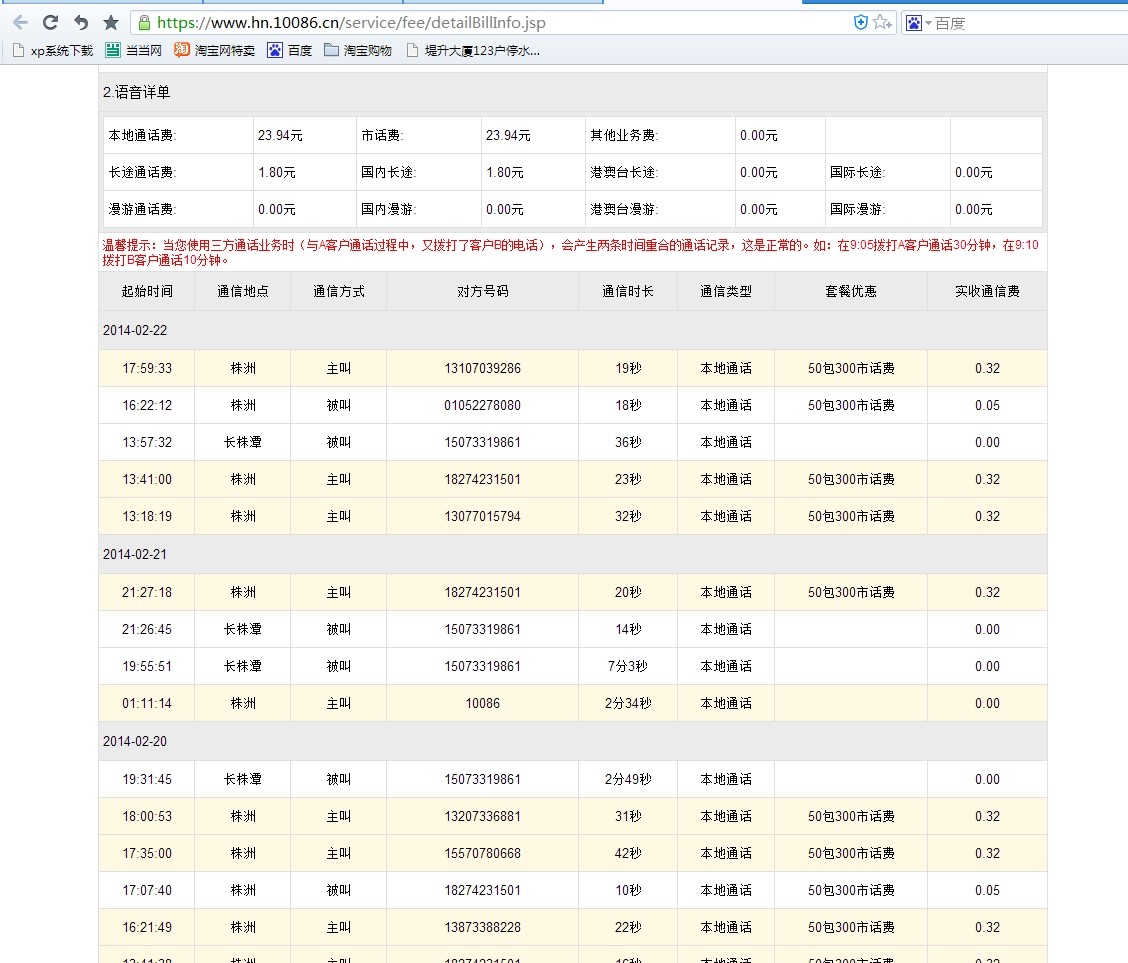This screenshot has width=1128, height=963.
Task: Click the browser back arrow
Action: (20, 22)
